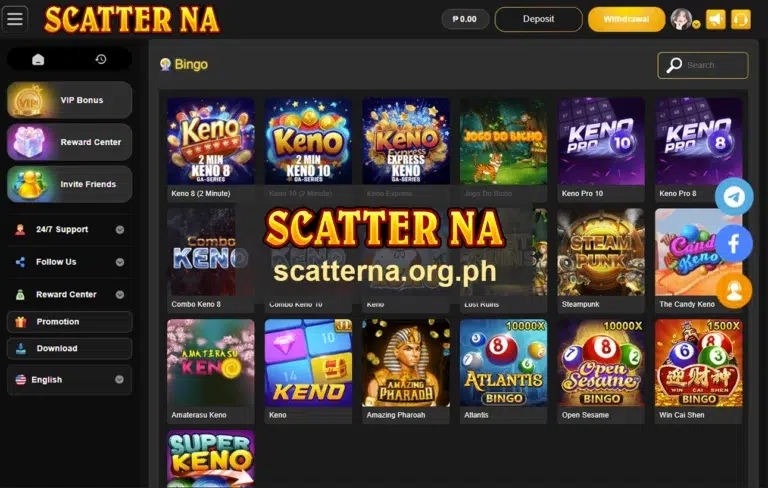Click the orange customer service floating icon
Viewport: 768px width, 488px height.
(734, 291)
